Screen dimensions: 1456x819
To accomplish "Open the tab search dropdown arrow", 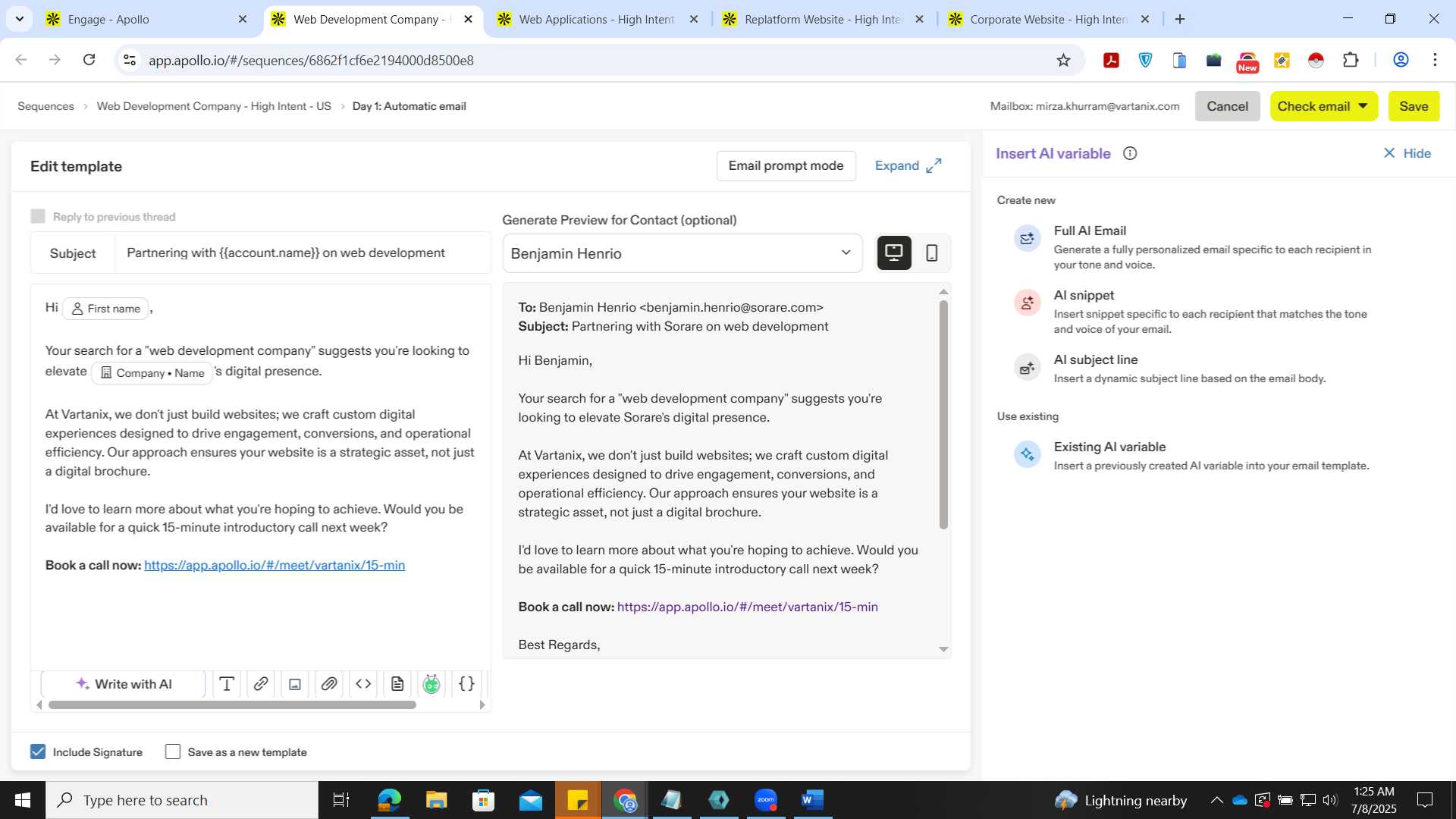I will coord(19,19).
